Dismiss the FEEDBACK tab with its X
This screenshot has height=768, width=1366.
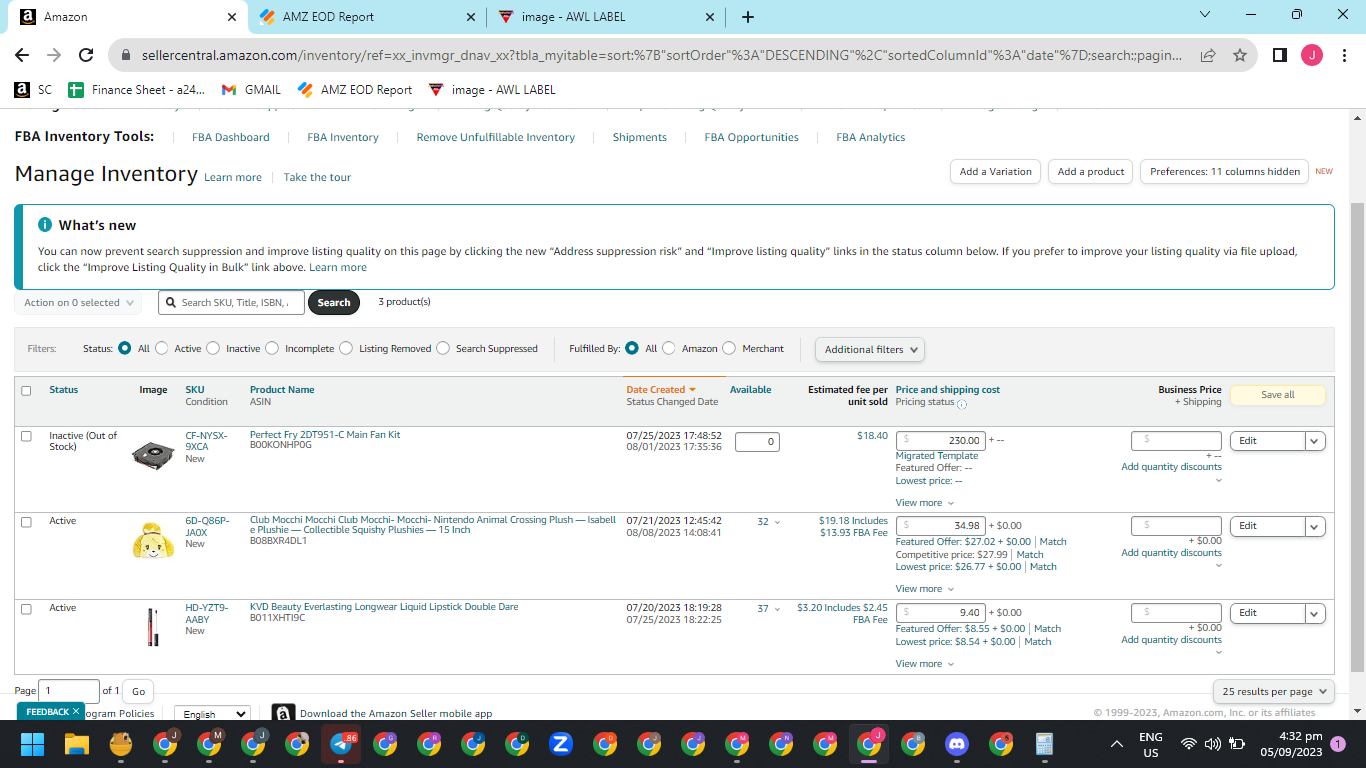(76, 712)
